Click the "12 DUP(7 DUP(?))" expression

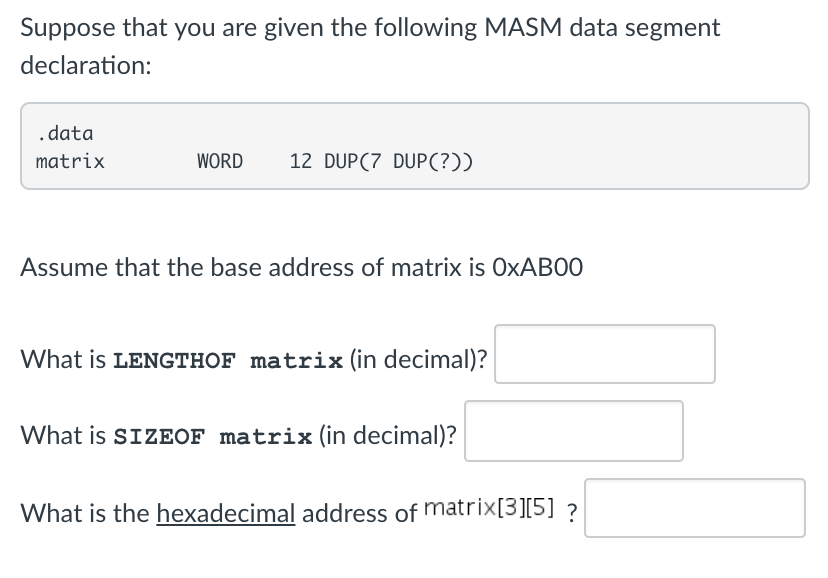381,161
